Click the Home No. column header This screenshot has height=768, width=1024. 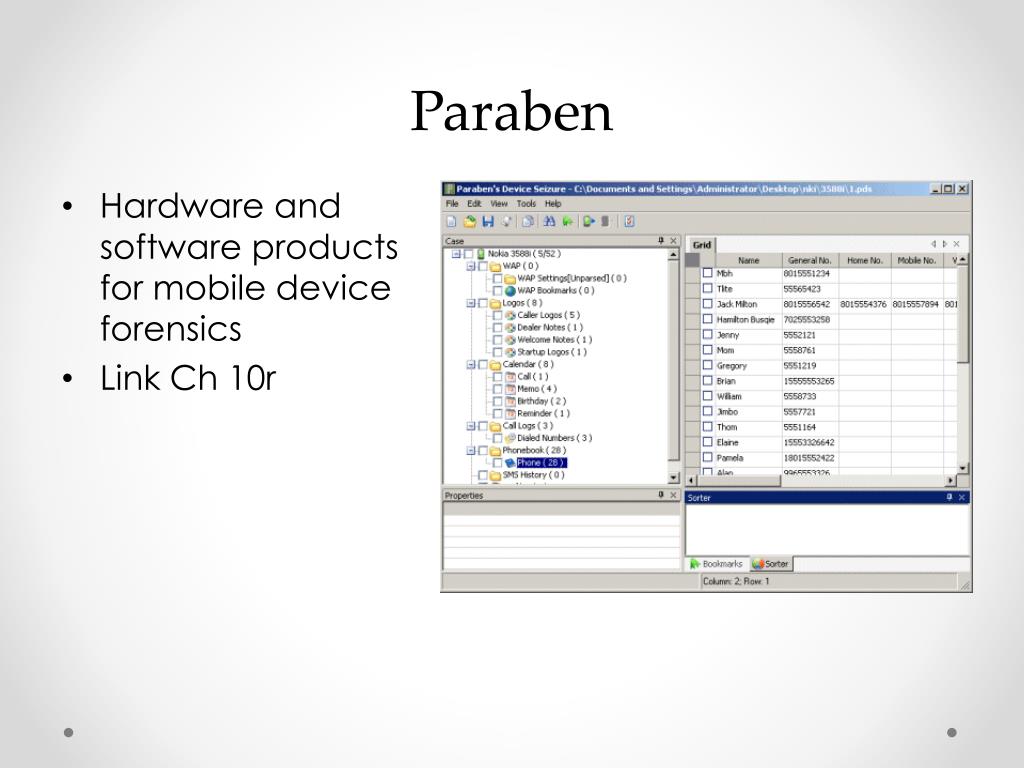(x=865, y=260)
